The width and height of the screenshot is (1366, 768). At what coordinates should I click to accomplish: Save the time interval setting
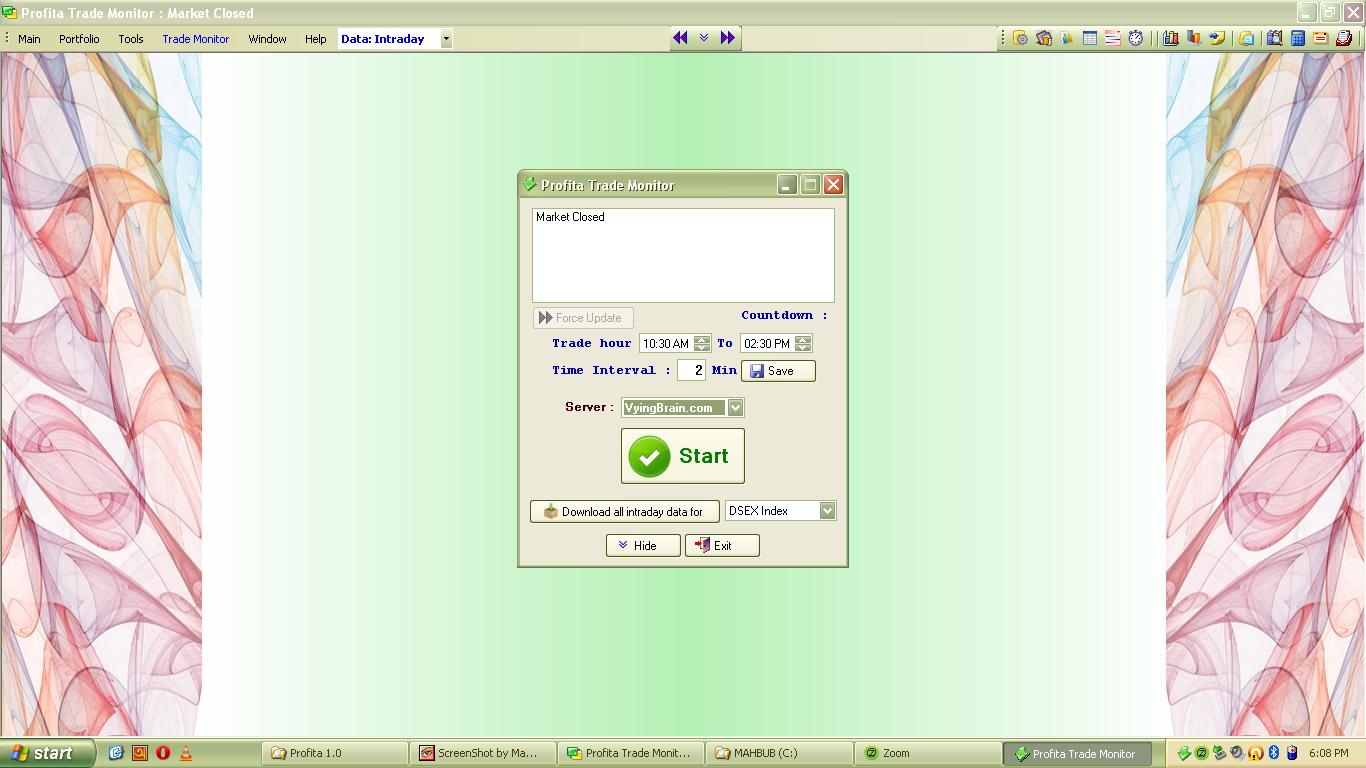778,371
